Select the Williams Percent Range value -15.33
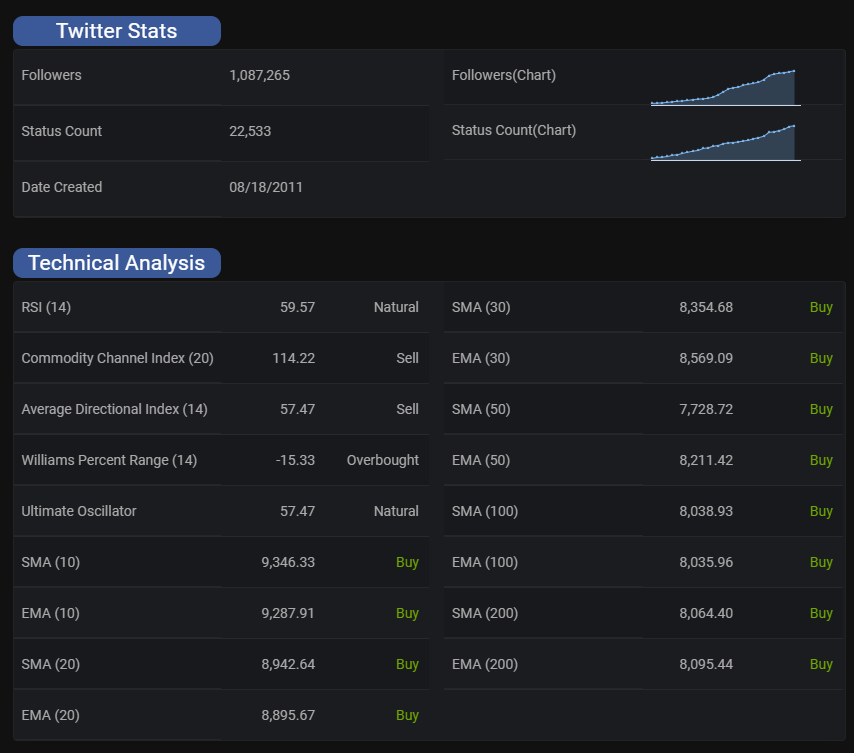854x753 pixels. click(x=295, y=461)
